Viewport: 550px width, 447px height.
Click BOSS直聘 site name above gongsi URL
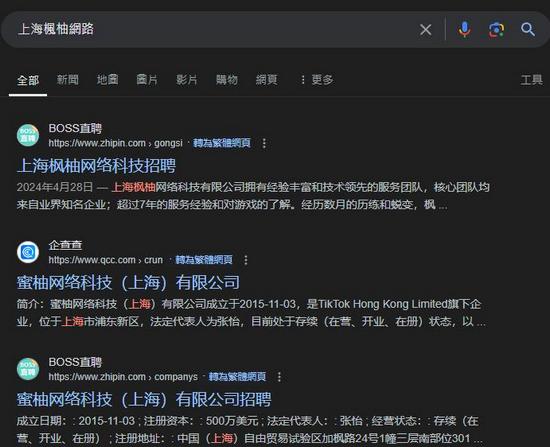coord(75,128)
